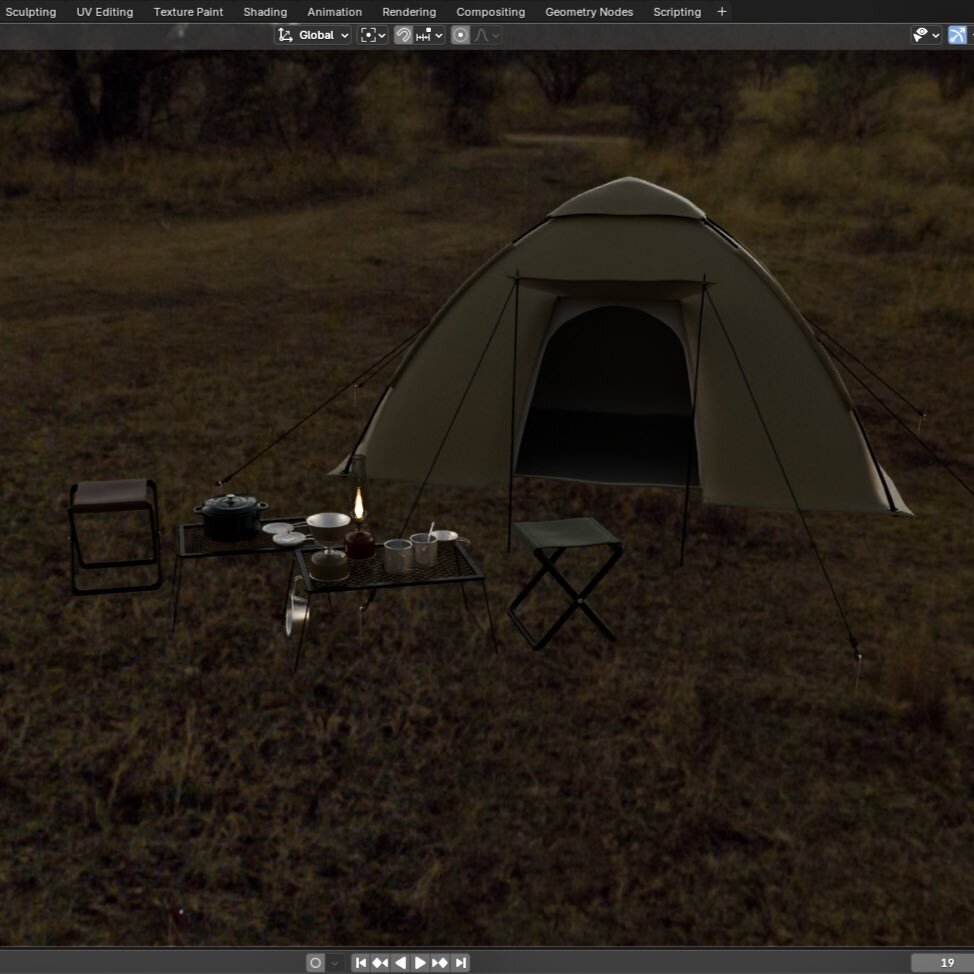Open the transform pivot point dropdown
This screenshot has width=974, height=974.
click(373, 35)
